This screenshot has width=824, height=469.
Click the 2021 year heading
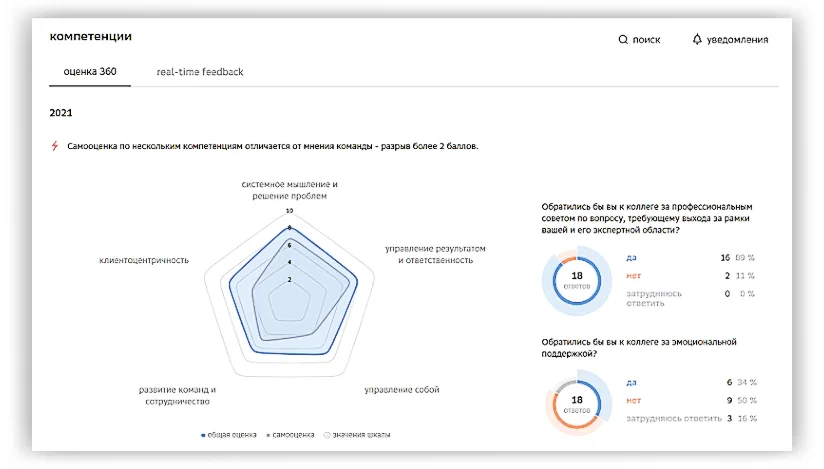(61, 113)
